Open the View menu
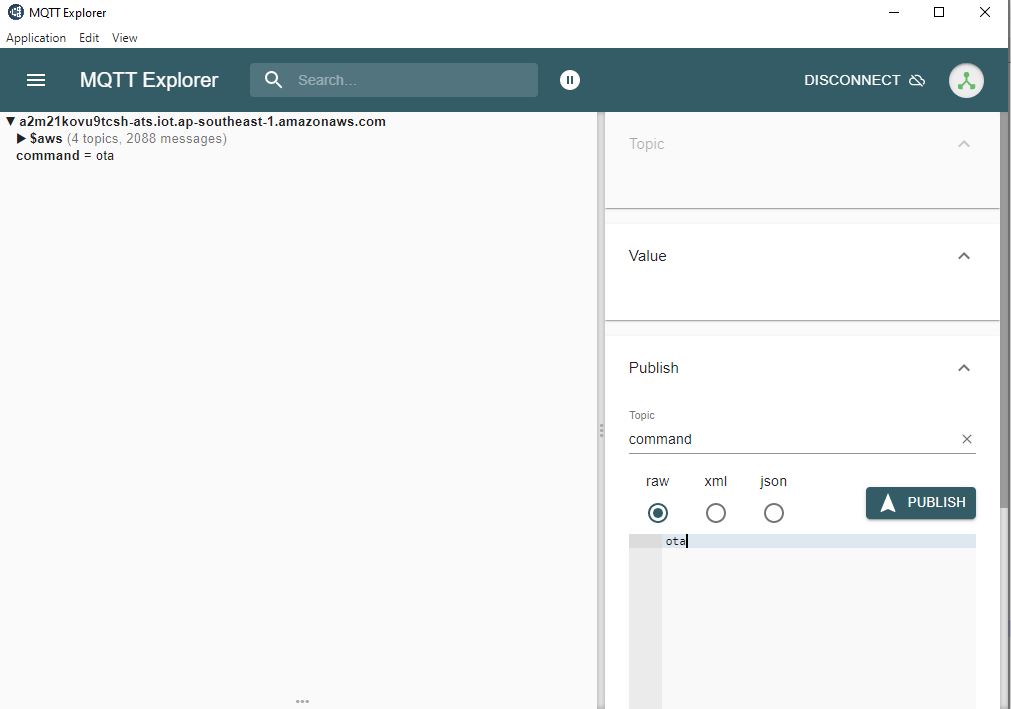Screen dimensions: 1011x709 pyautogui.click(x=124, y=37)
